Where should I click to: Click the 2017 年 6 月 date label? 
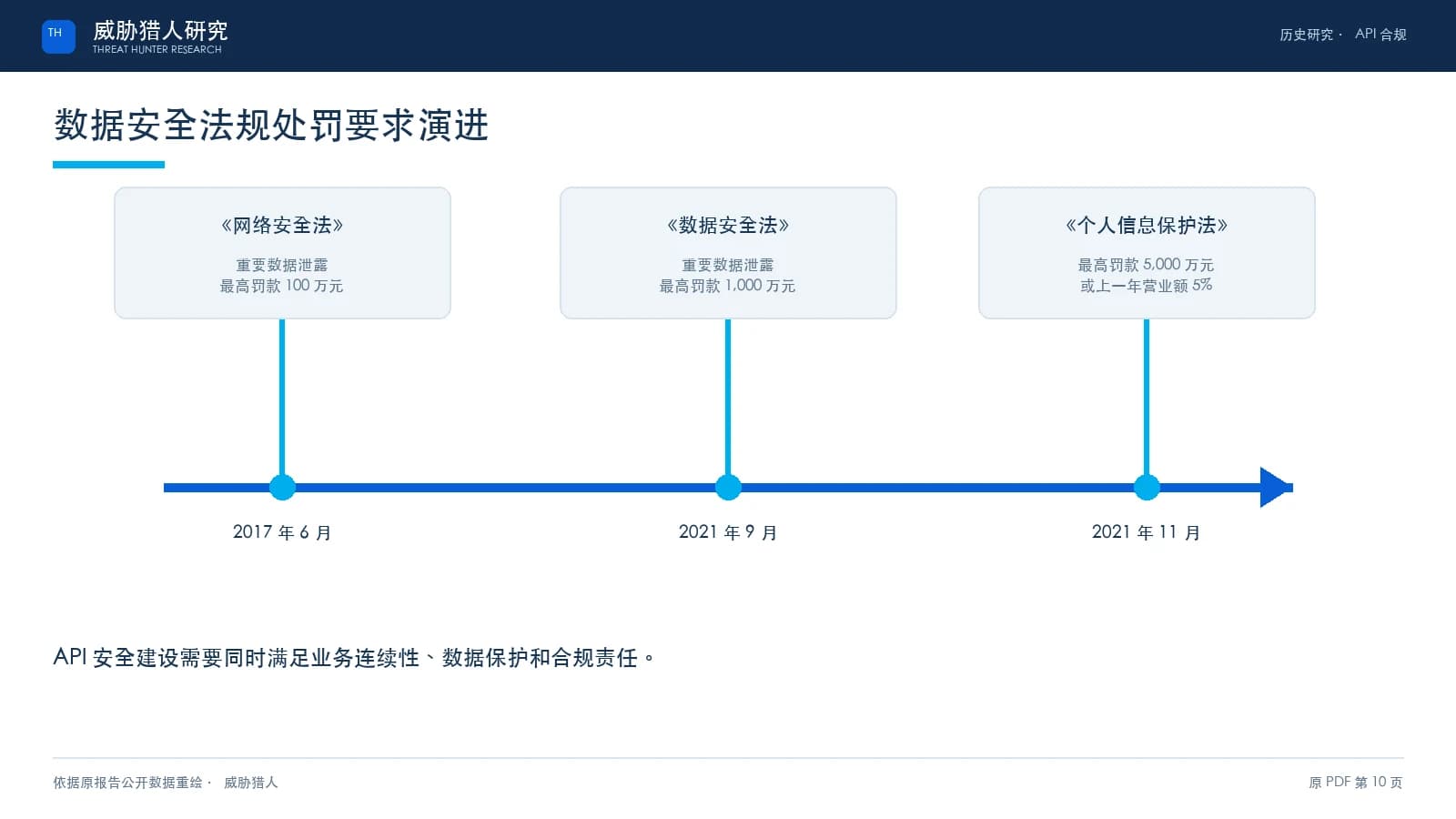click(282, 532)
